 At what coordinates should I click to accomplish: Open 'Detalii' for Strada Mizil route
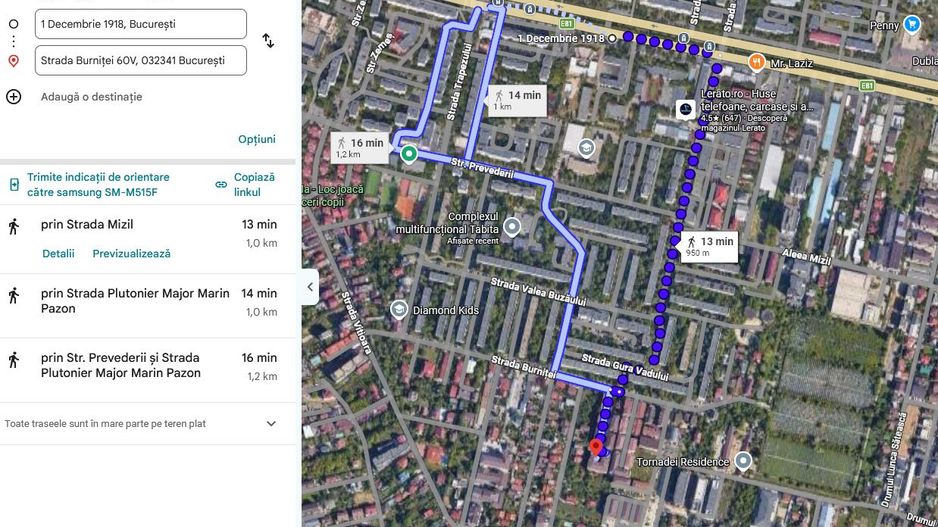pyautogui.click(x=58, y=254)
